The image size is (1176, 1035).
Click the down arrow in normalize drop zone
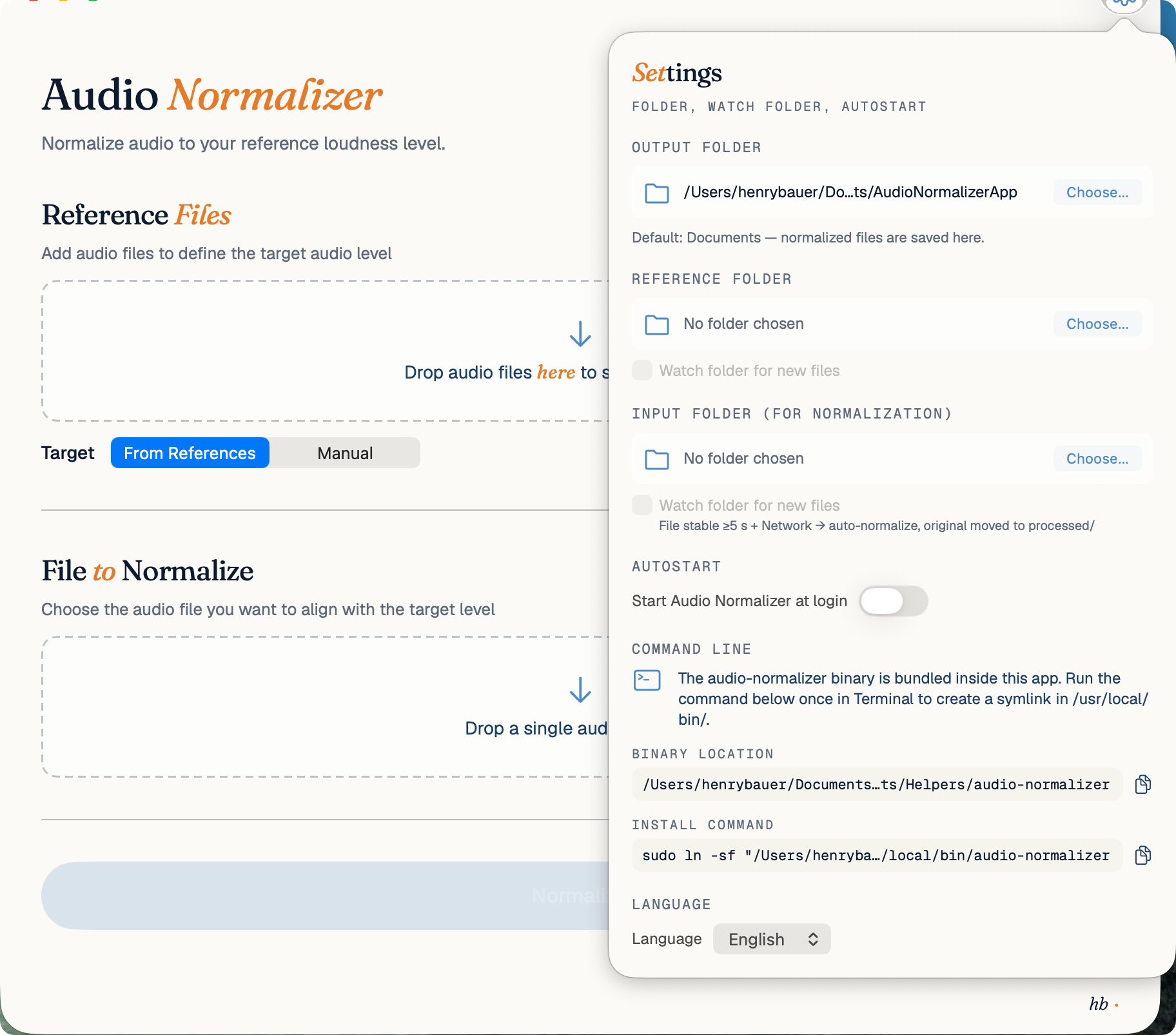coord(580,690)
